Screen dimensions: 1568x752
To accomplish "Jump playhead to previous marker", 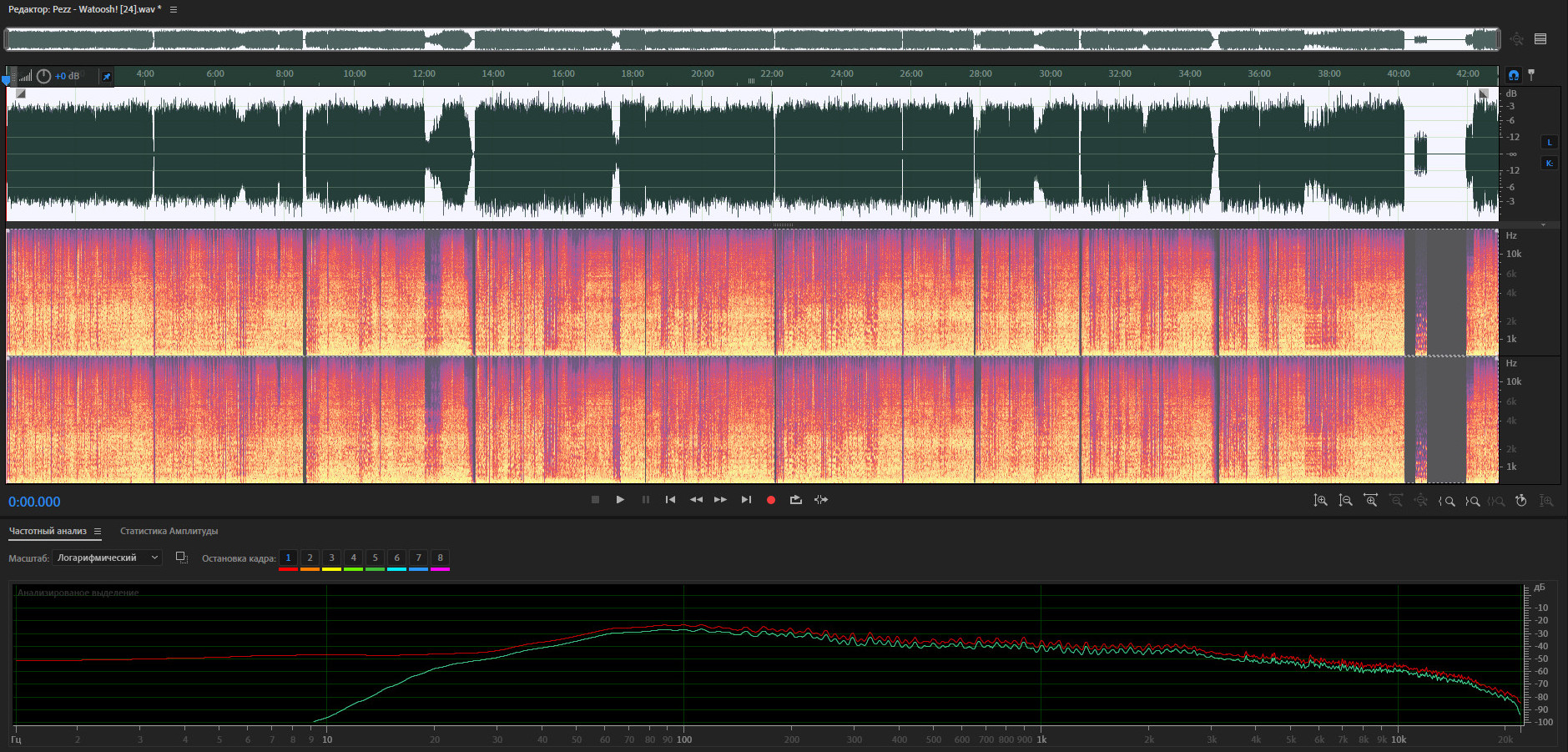I will [670, 500].
